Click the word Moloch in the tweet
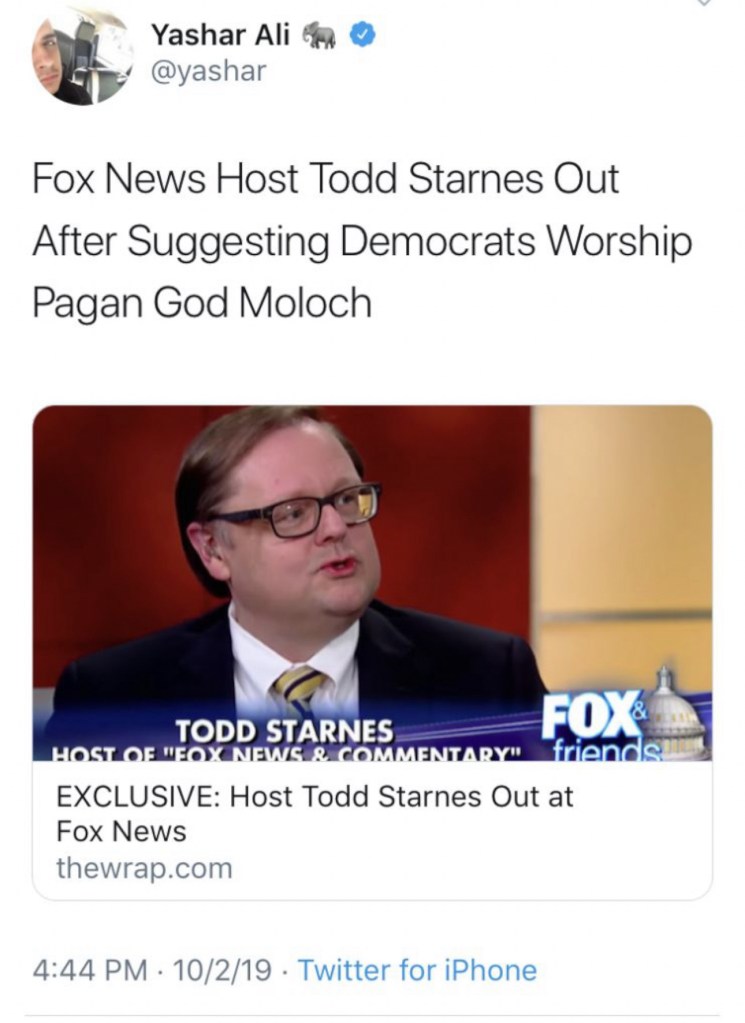This screenshot has width=745, height=1023. (305, 303)
